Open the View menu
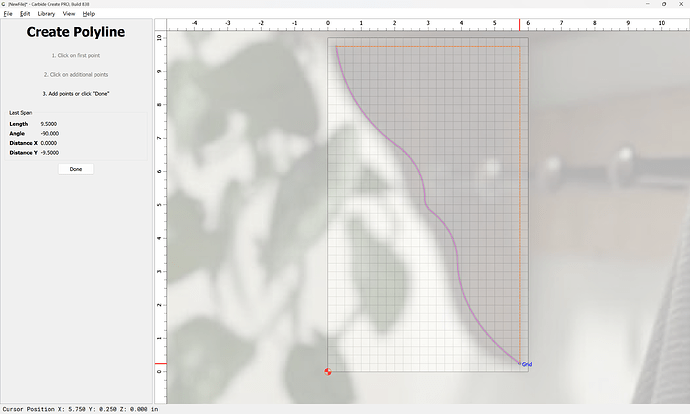This screenshot has width=690, height=414. tap(69, 14)
